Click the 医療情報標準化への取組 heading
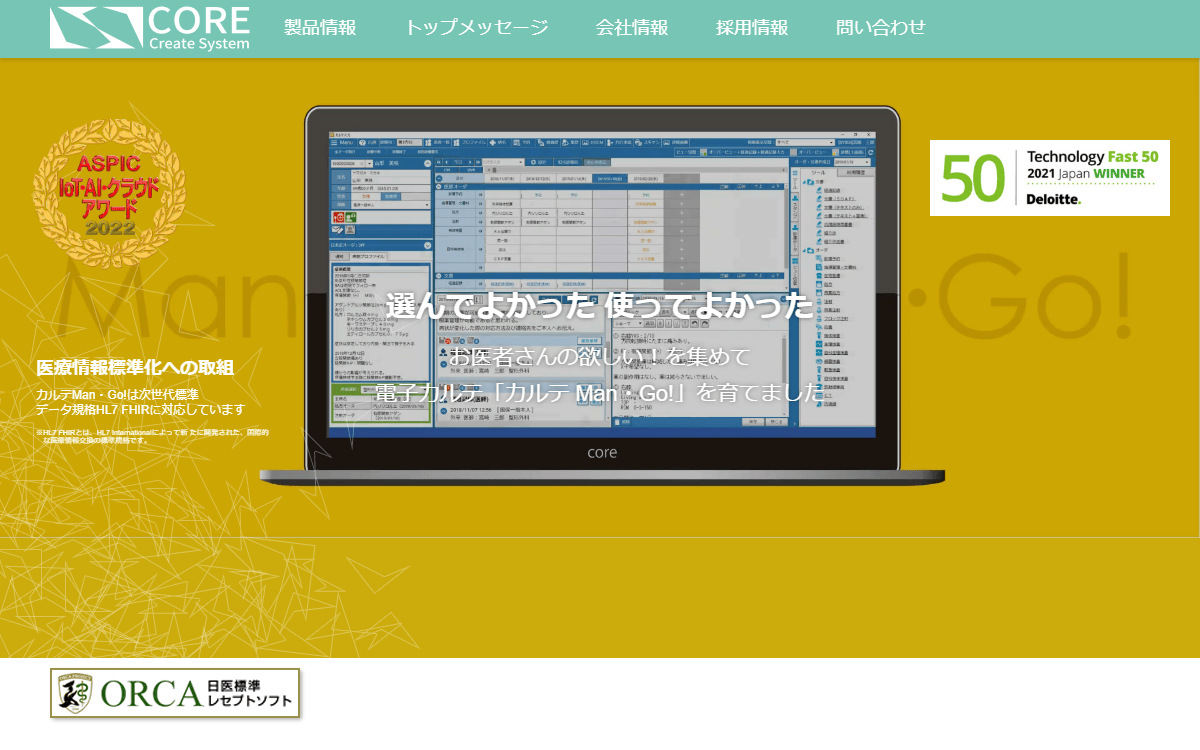 tap(135, 368)
